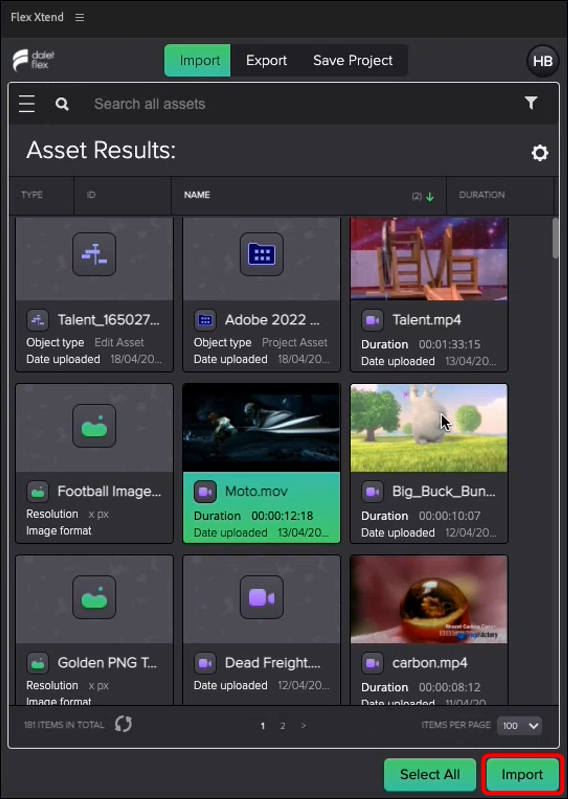Screen dimensions: 568x799
Task: Go to next page arrow
Action: pyautogui.click(x=304, y=726)
